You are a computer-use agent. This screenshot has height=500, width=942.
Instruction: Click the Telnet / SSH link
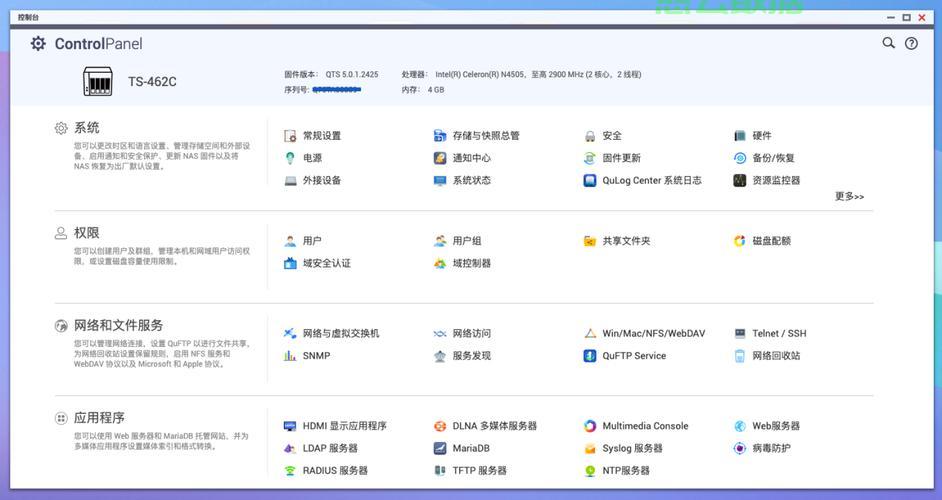point(779,334)
